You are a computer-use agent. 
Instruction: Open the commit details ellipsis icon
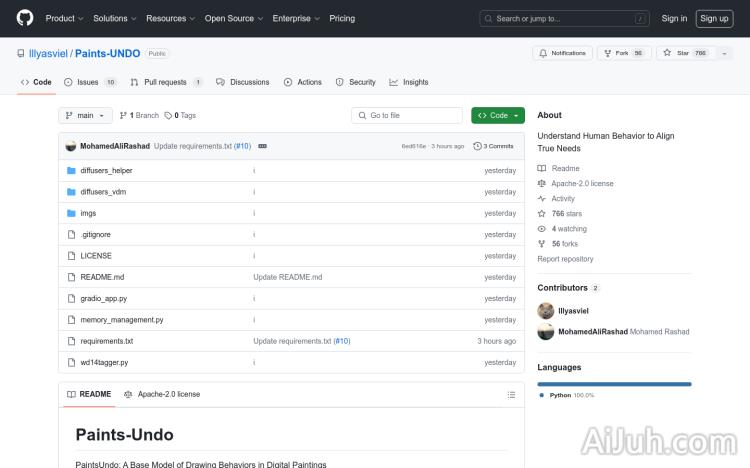coord(262,146)
